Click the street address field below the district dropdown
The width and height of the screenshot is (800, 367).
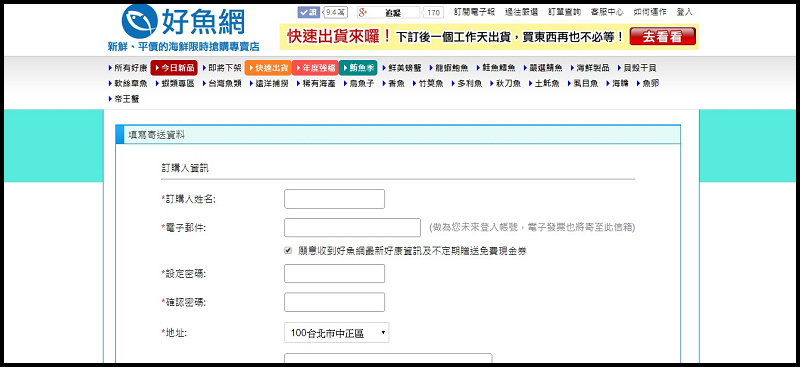388,359
